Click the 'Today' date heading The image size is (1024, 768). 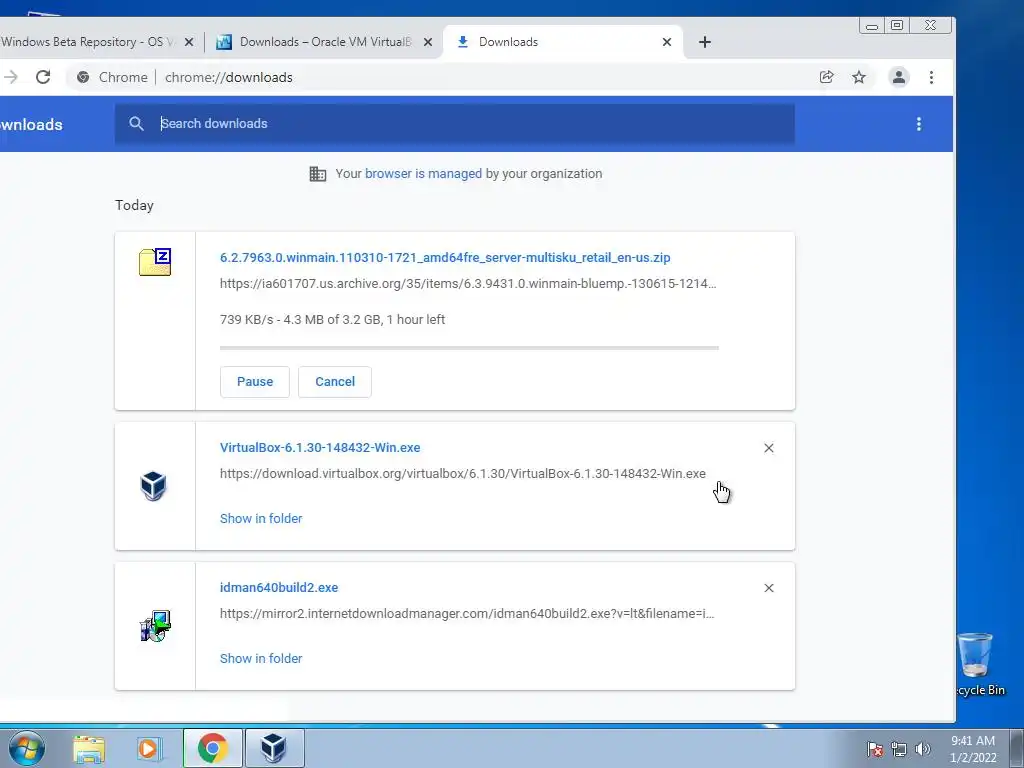[x=134, y=205]
